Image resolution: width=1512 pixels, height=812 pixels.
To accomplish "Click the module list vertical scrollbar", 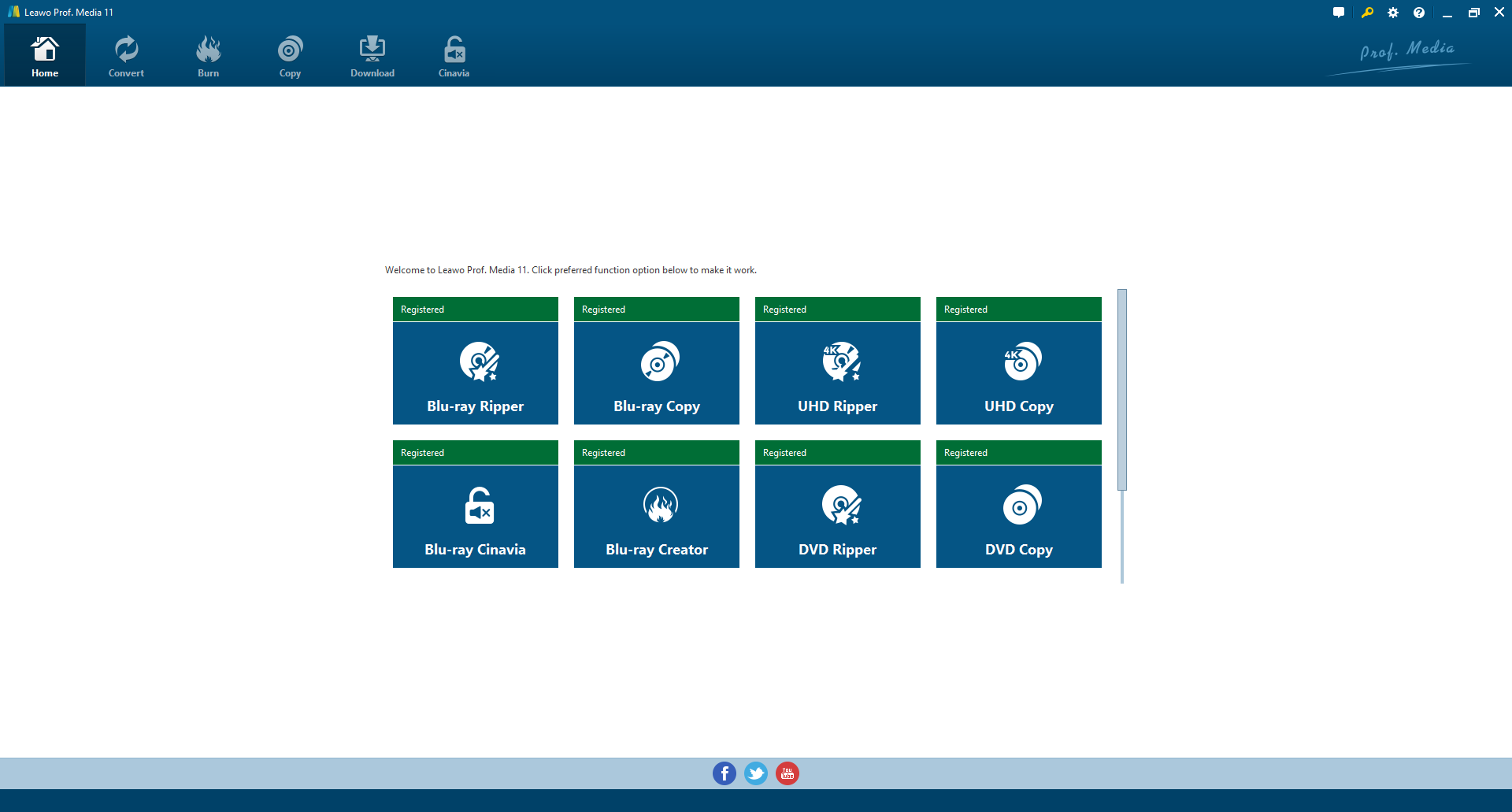I will click(1122, 390).
